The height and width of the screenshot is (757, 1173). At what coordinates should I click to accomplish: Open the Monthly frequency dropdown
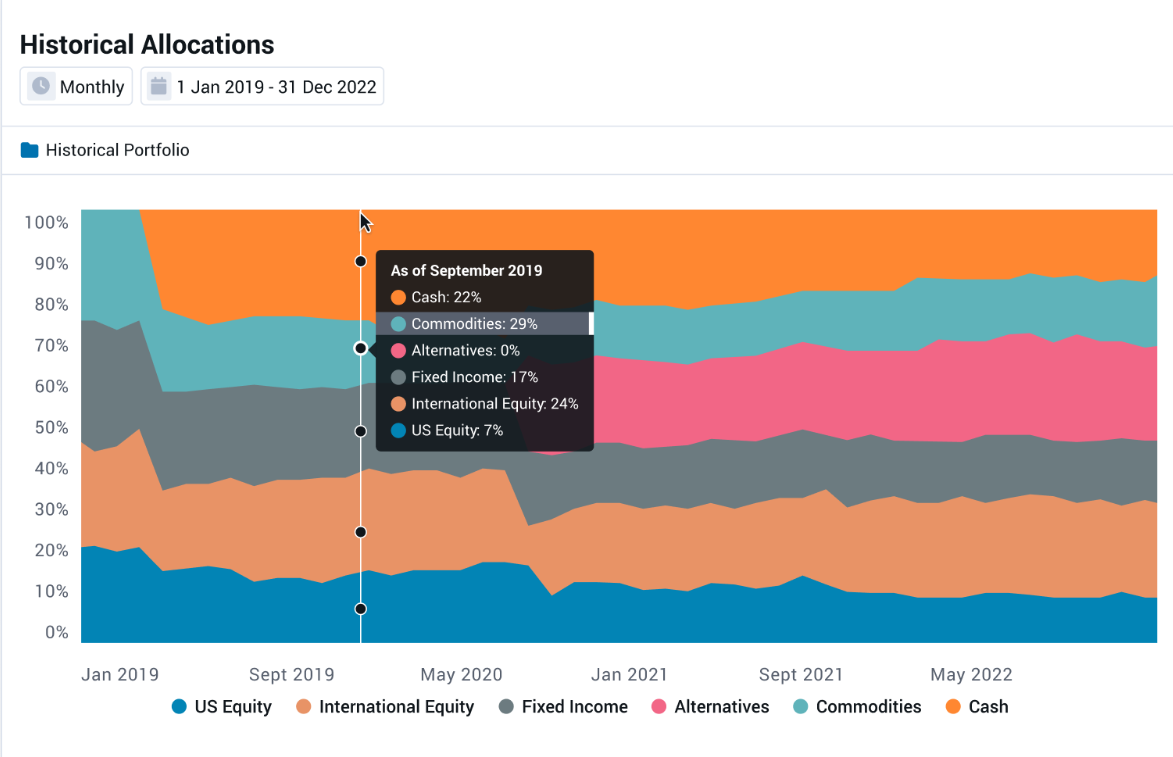[77, 87]
